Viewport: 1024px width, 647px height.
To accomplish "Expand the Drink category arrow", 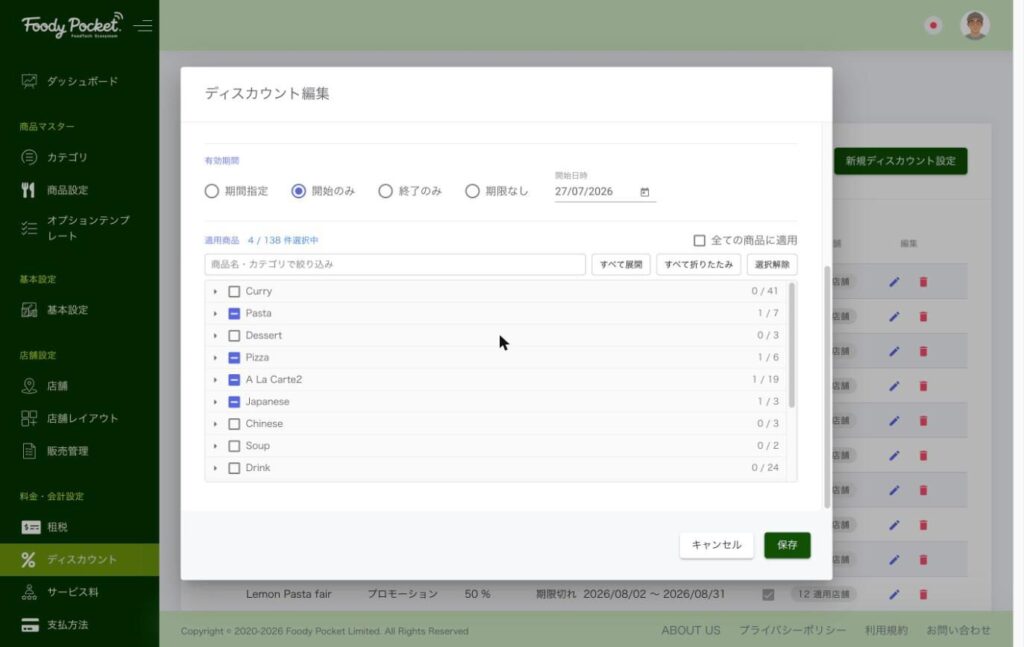I will click(215, 468).
